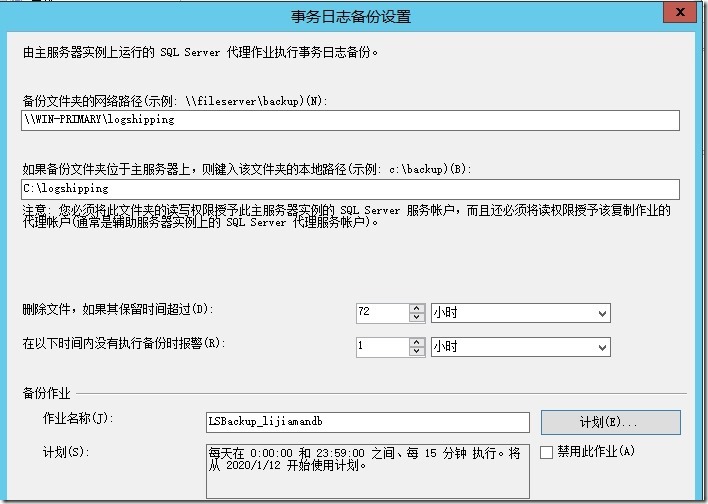Click the backup alert threshold value 1

click(x=381, y=346)
